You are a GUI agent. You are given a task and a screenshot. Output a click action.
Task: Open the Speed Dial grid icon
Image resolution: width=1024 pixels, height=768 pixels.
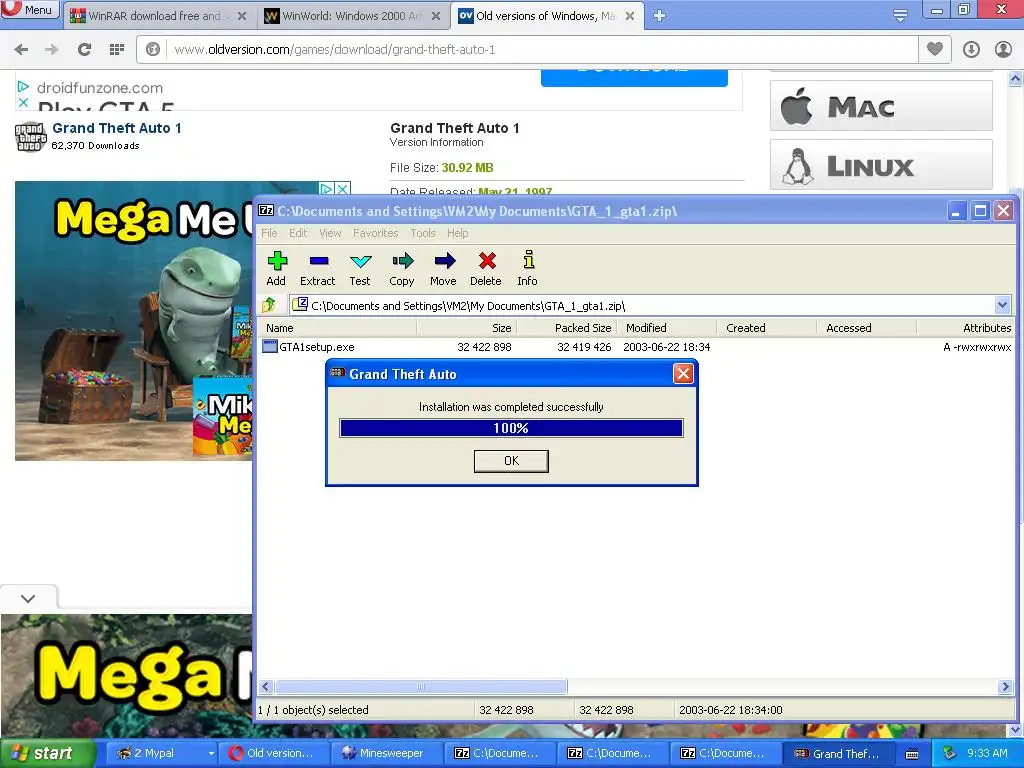pos(117,50)
